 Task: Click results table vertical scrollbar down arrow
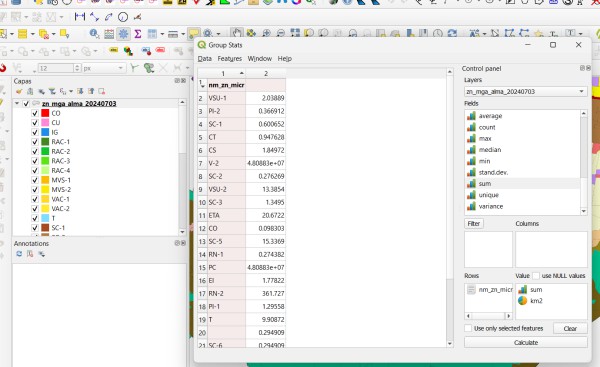point(450,344)
